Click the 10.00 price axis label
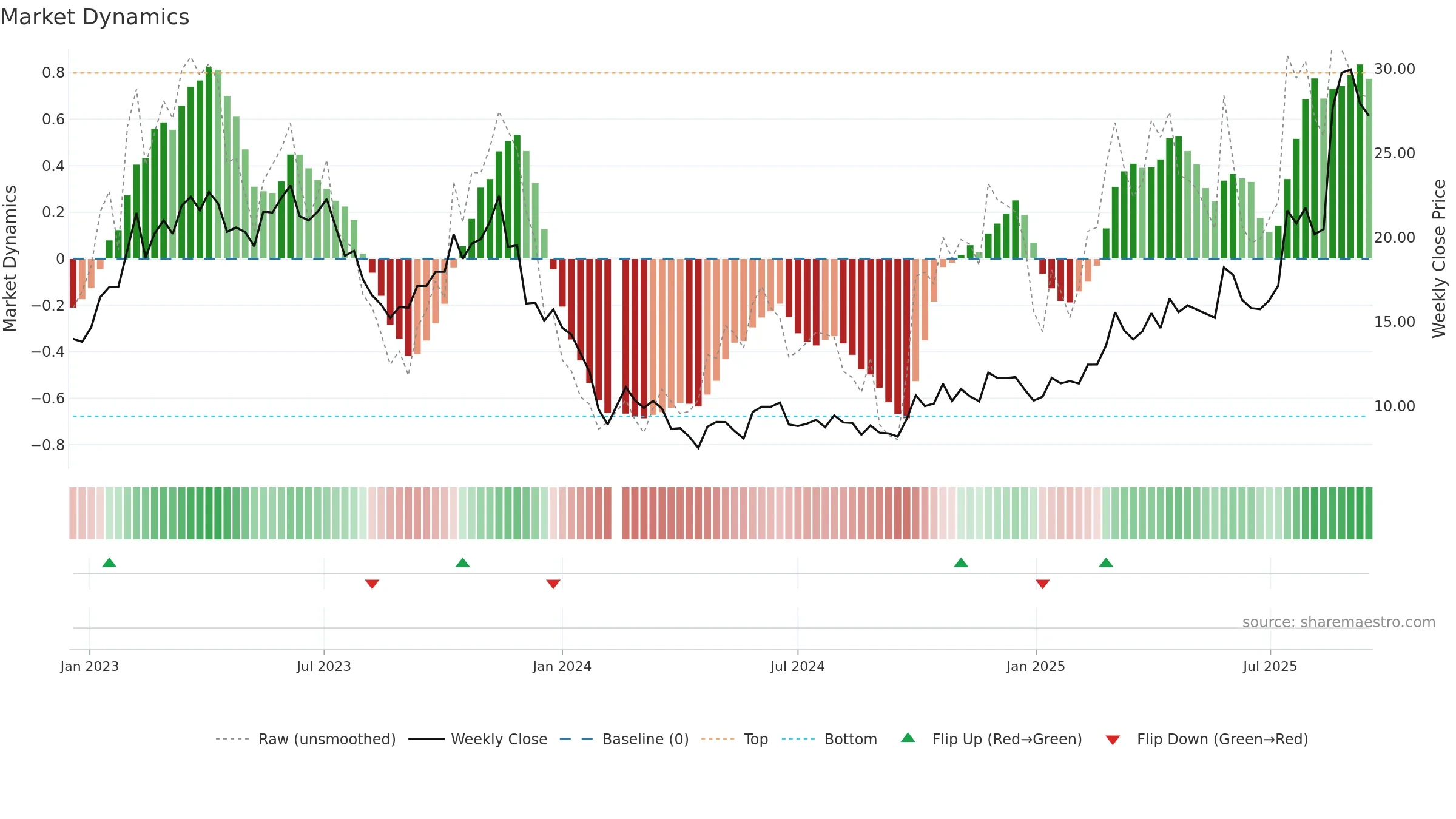 pyautogui.click(x=1395, y=406)
